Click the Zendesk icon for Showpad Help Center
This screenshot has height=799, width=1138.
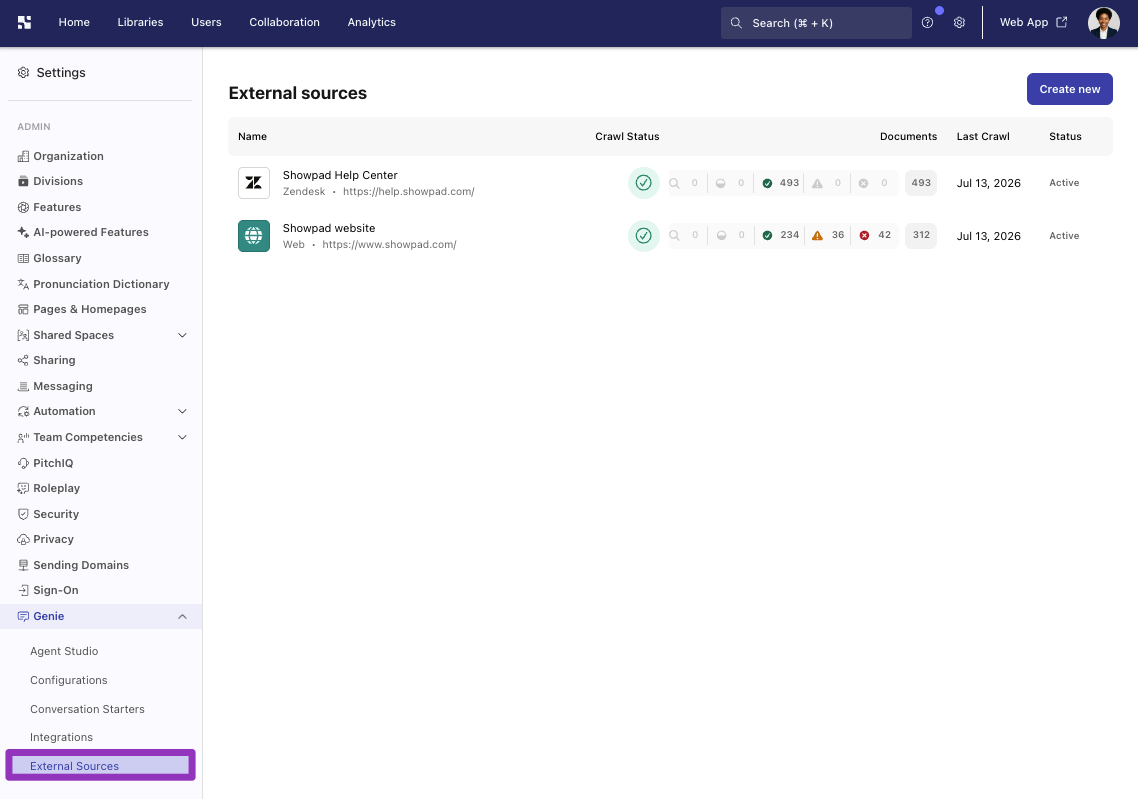(254, 183)
